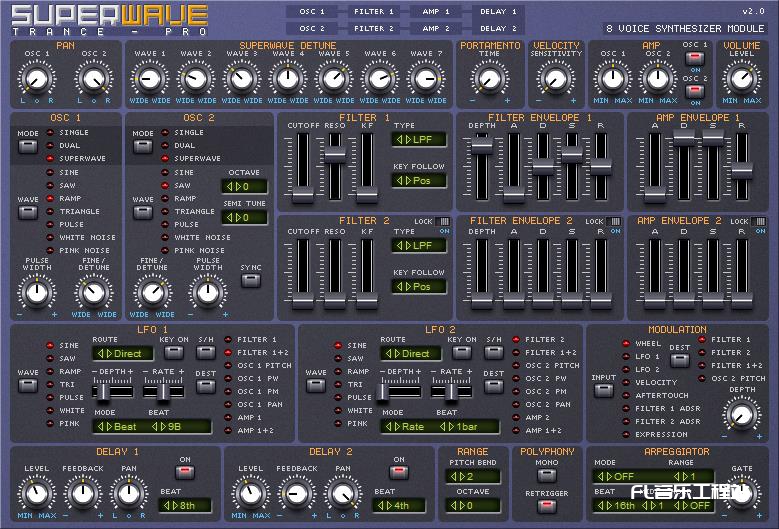Click the OSC 1 Pulse Width knob

click(x=37, y=293)
